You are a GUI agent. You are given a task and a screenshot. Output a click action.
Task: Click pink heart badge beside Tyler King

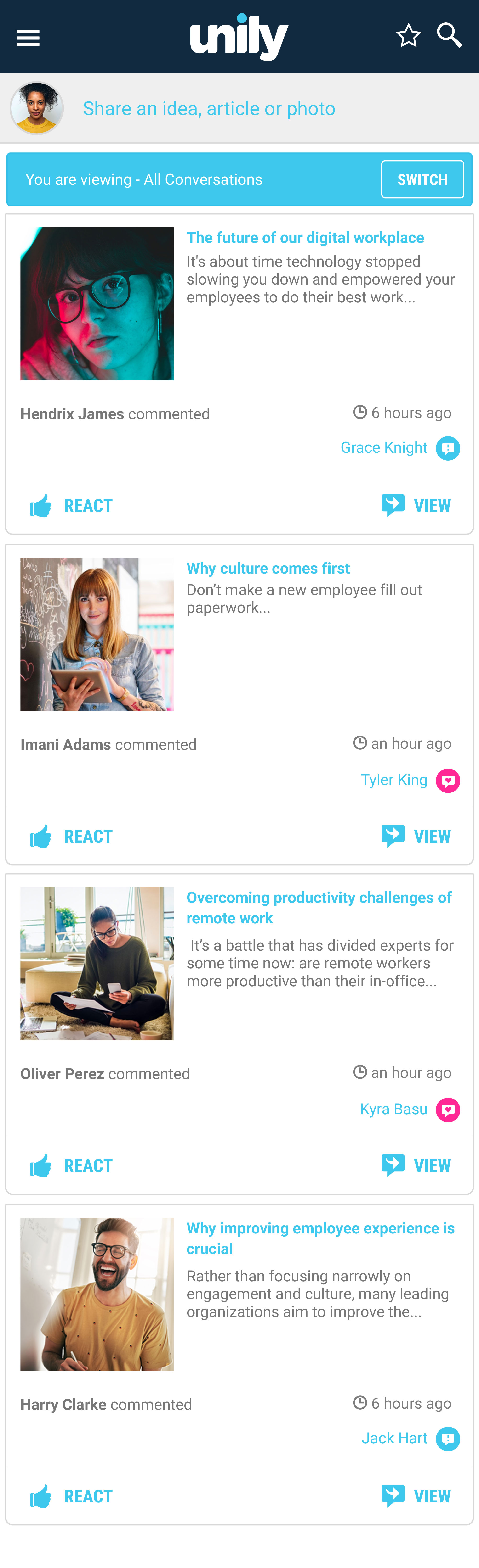448,780
